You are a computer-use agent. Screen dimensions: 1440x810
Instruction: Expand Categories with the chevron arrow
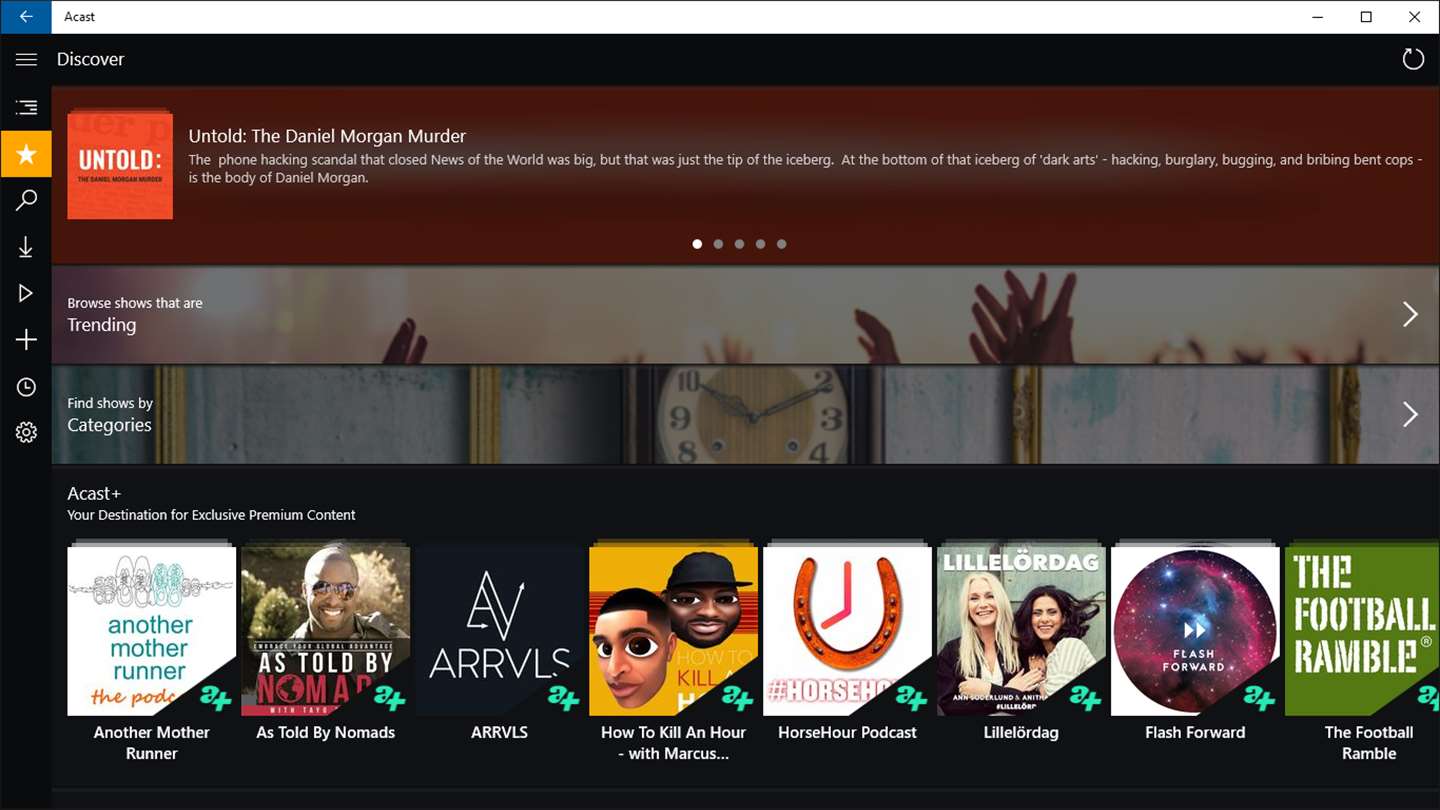[1410, 414]
